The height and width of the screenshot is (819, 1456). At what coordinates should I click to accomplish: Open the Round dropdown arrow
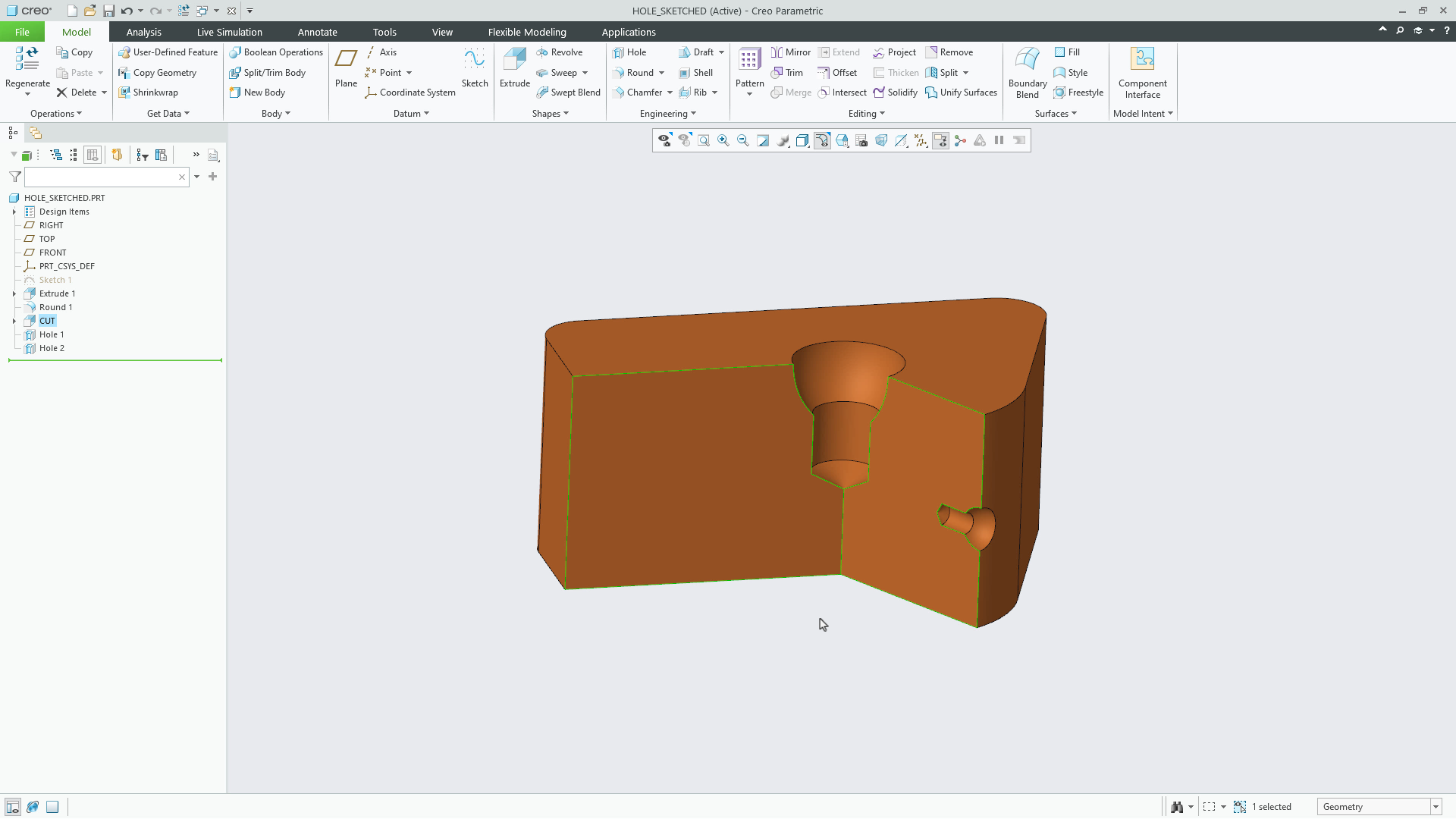point(661,73)
